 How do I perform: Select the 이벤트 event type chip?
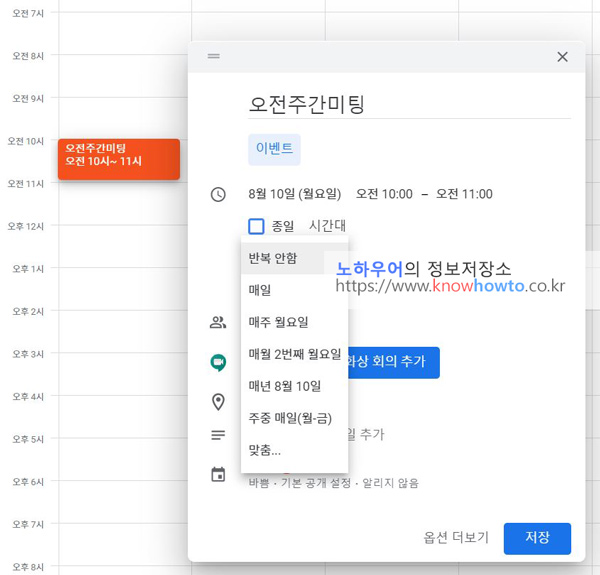point(274,149)
